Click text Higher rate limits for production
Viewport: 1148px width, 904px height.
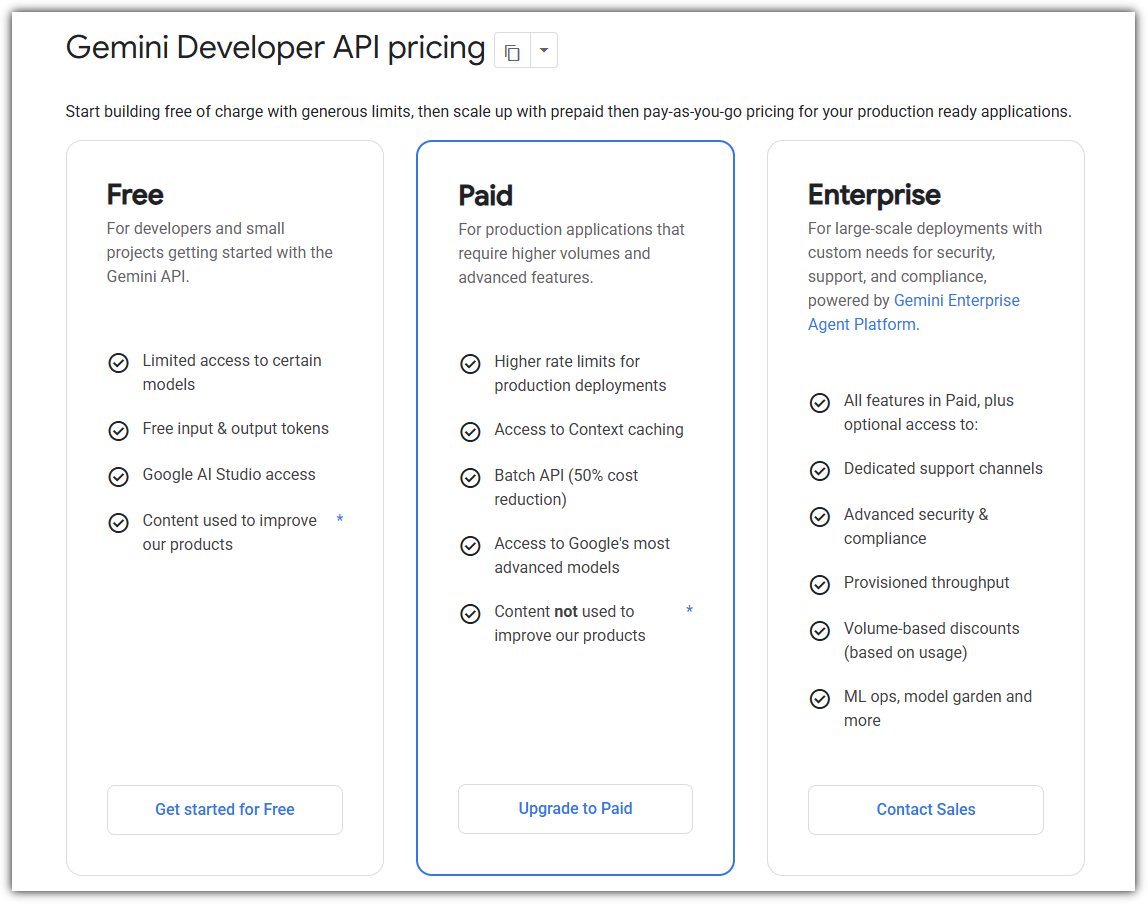click(x=580, y=373)
